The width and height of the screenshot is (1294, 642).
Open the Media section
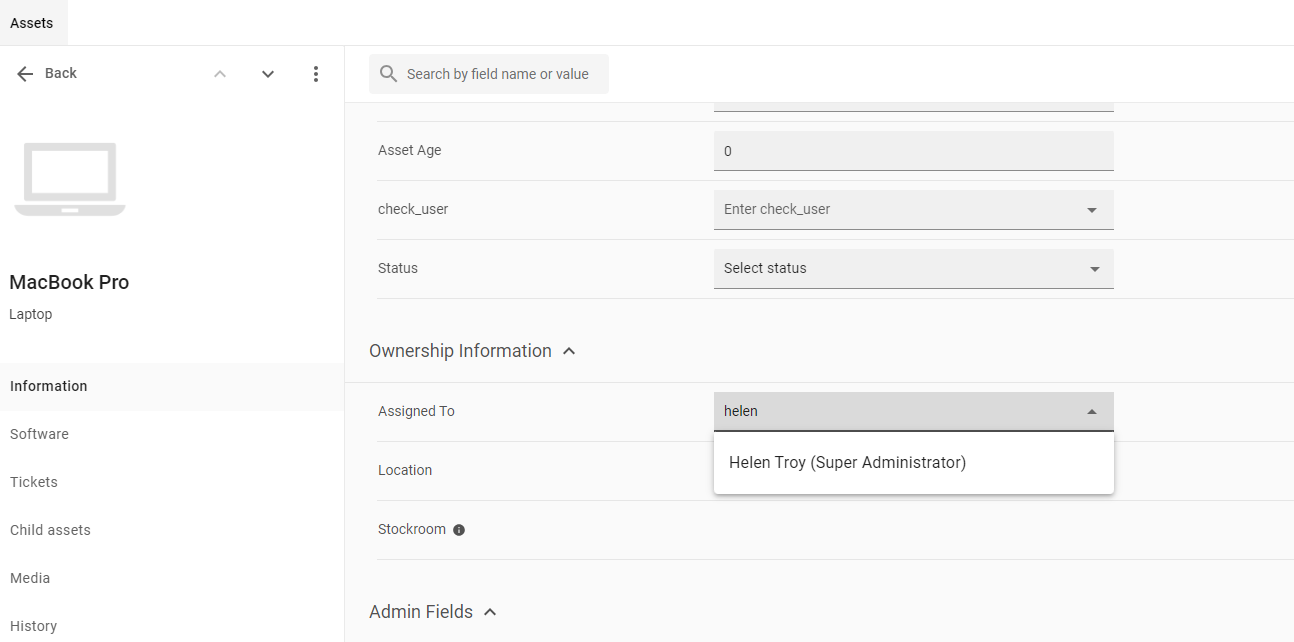click(30, 578)
